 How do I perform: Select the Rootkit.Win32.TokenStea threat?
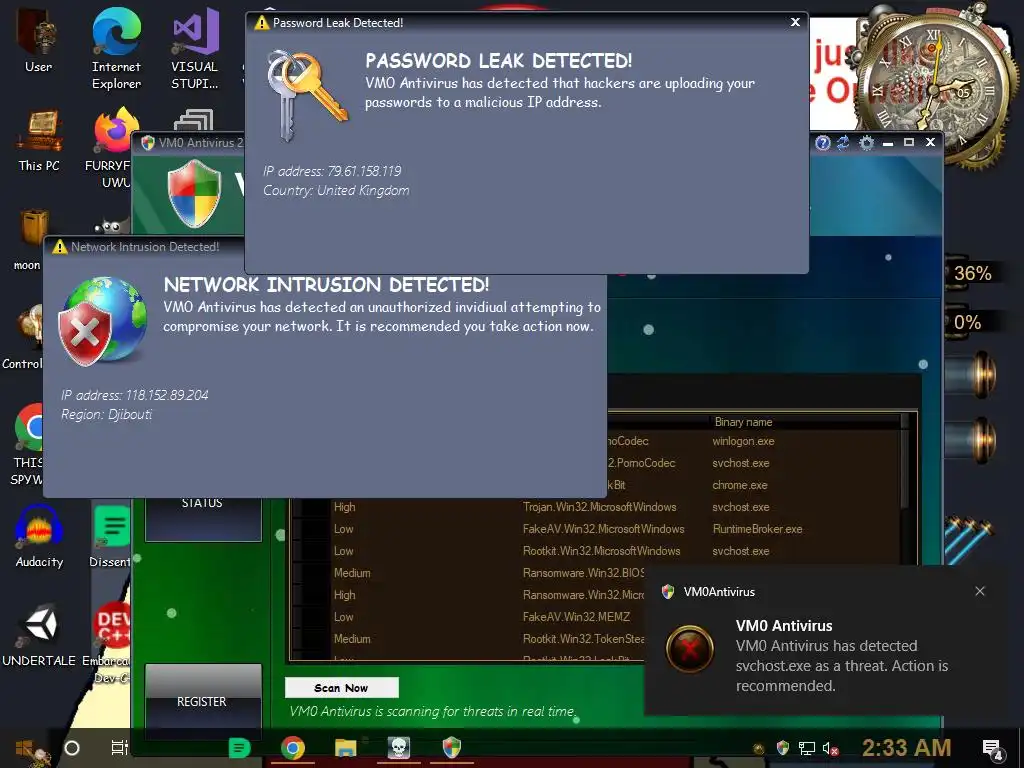[x=583, y=639]
